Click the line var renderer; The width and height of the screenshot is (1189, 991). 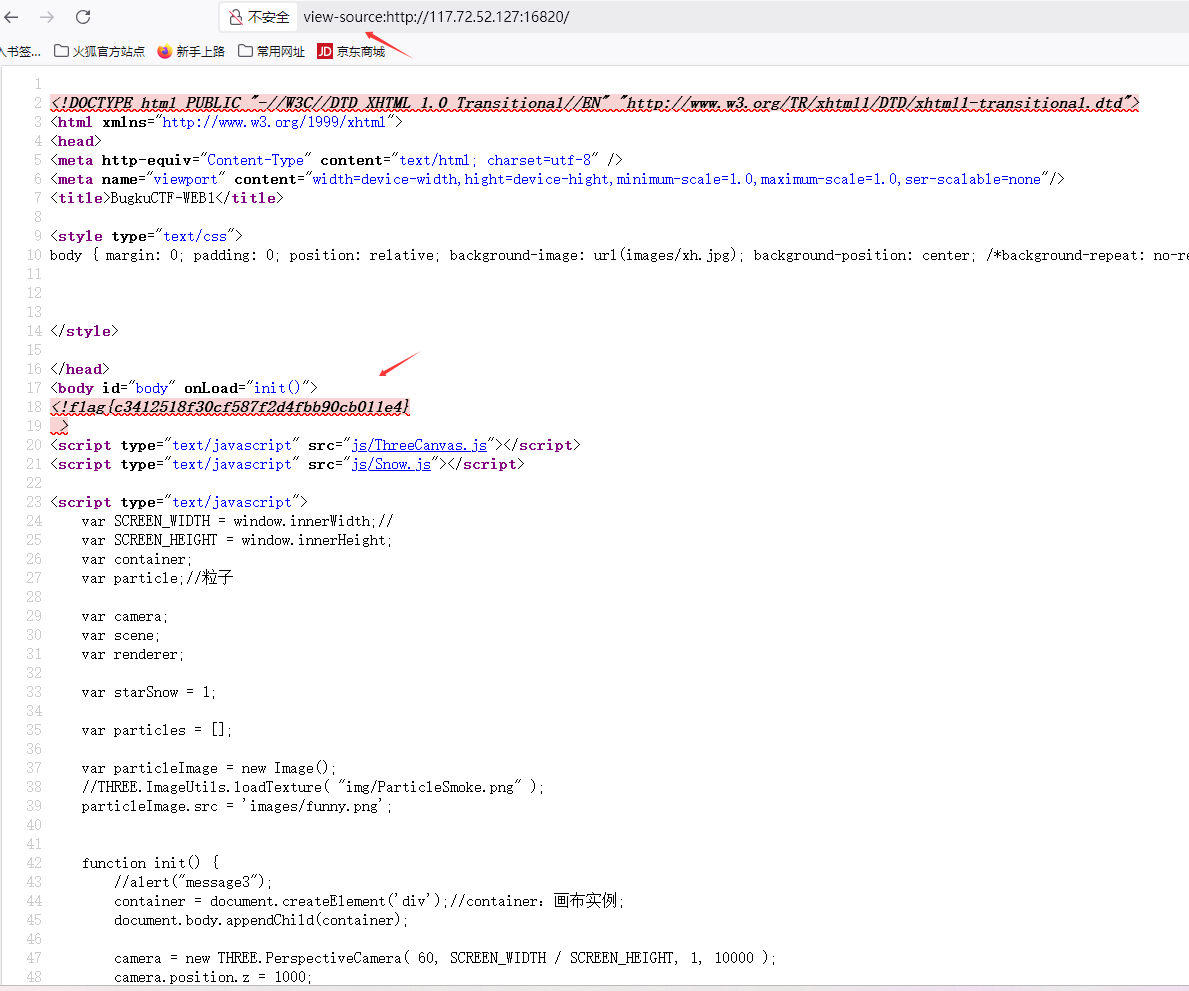pos(133,654)
